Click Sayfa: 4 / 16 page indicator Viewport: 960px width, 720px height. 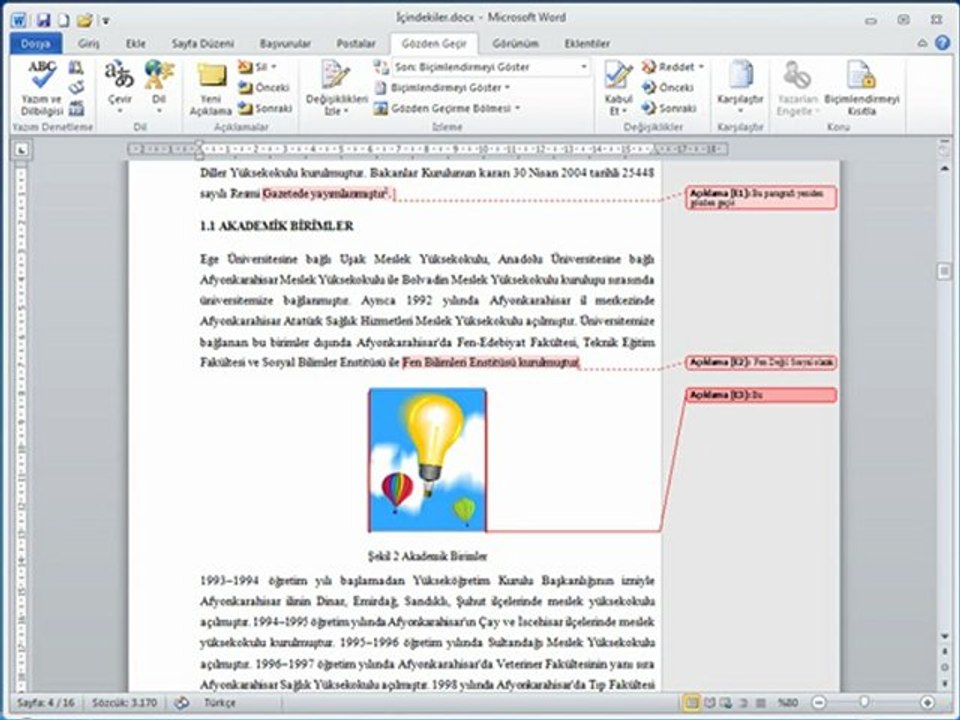coord(45,703)
